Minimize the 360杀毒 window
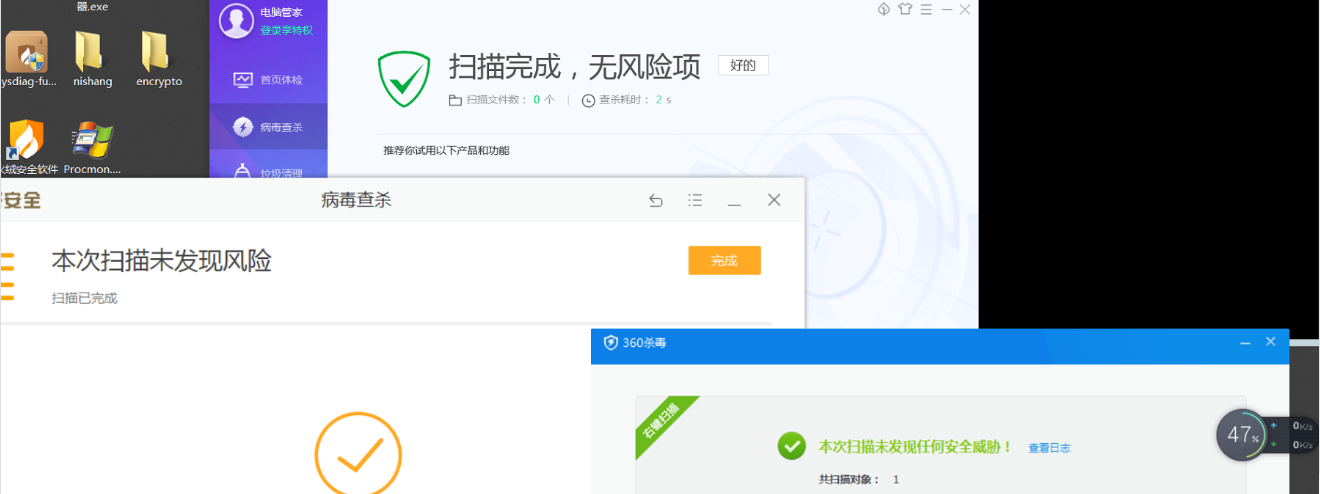This screenshot has width=1320, height=494. click(1246, 342)
